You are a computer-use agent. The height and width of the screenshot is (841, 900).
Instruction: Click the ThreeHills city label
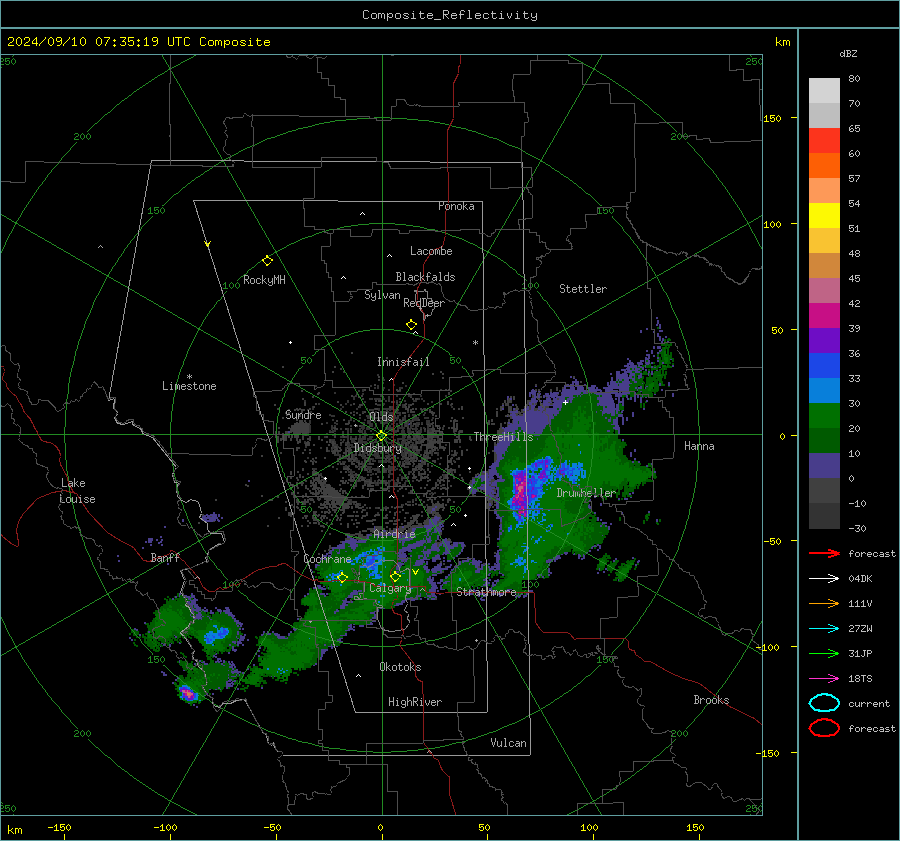pyautogui.click(x=503, y=437)
